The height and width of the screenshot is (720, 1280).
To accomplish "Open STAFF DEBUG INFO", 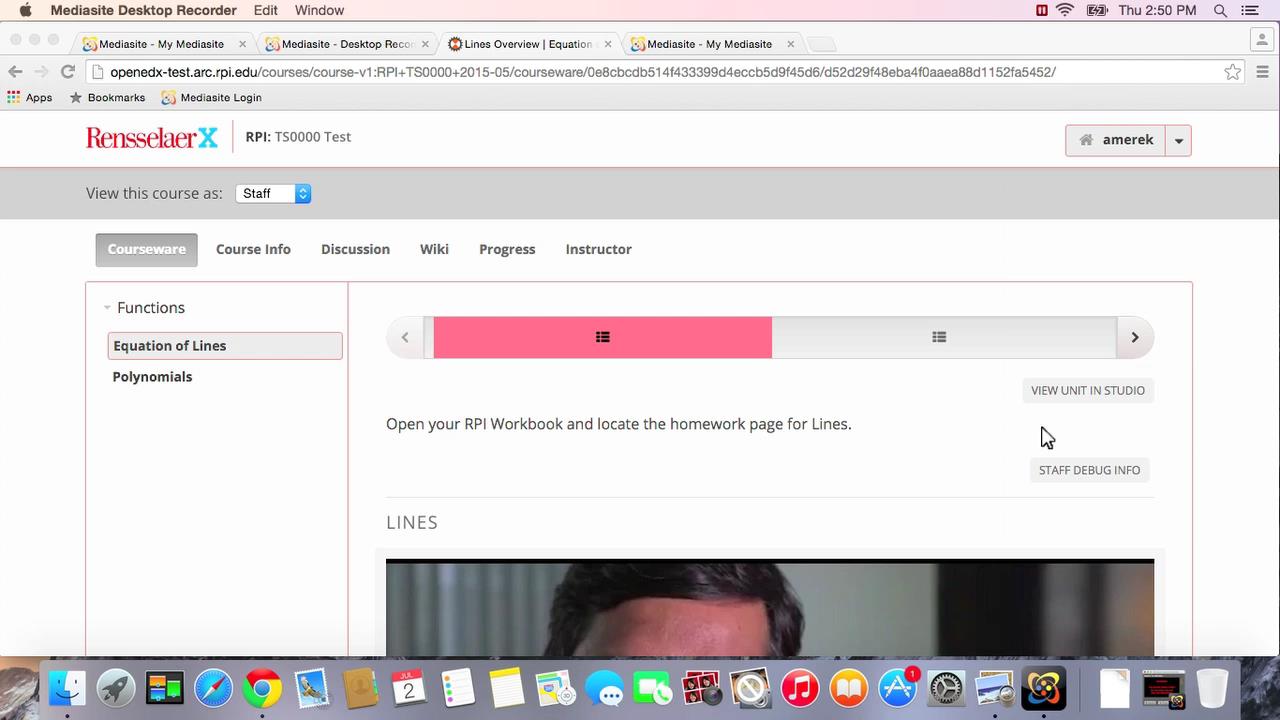I will [x=1089, y=470].
